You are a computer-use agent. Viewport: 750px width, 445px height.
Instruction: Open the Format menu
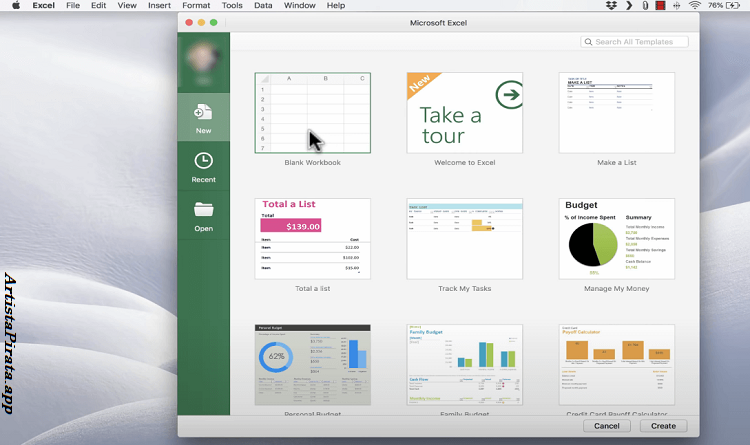(x=196, y=5)
